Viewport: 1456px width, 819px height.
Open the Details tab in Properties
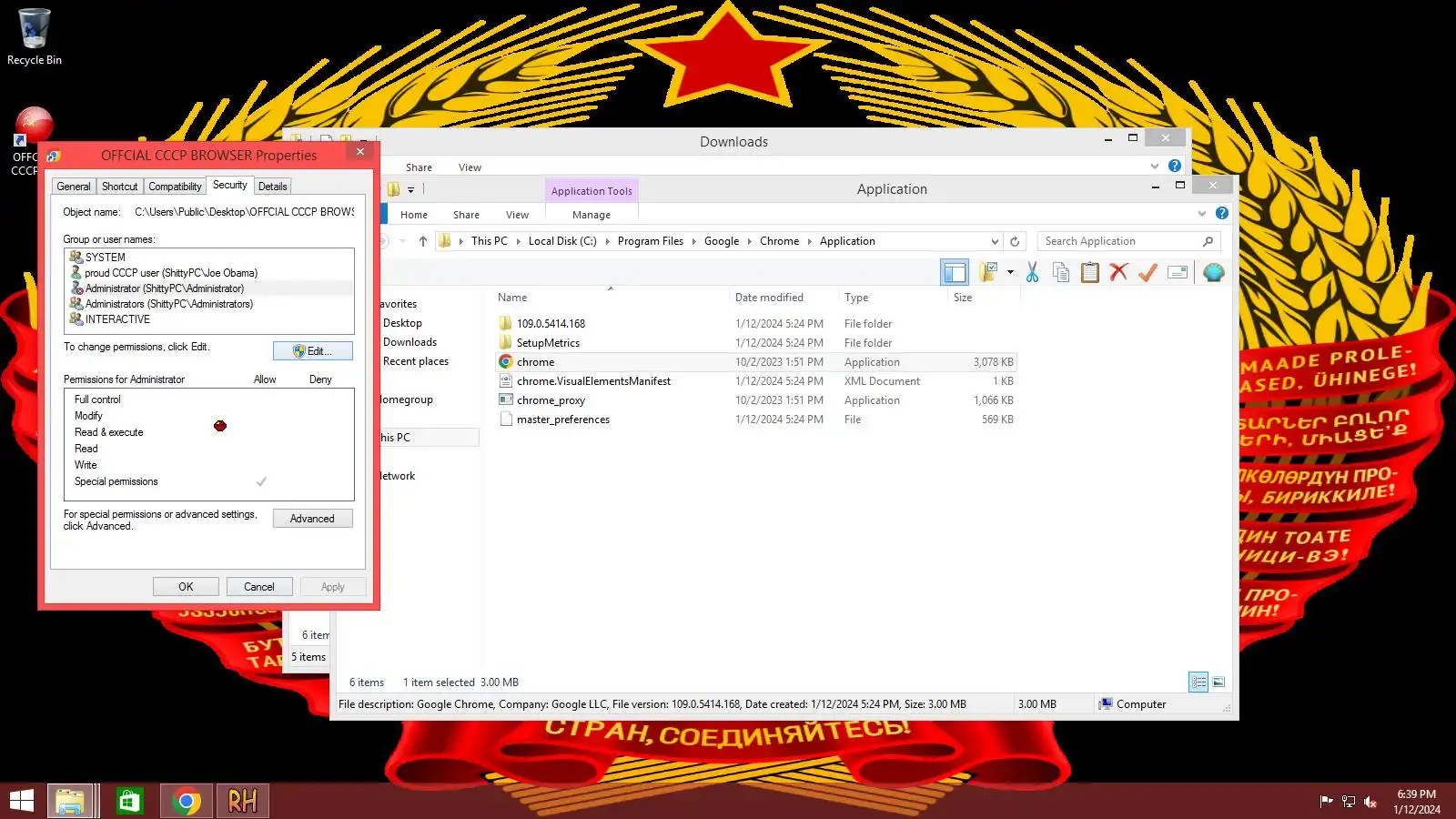272,187
